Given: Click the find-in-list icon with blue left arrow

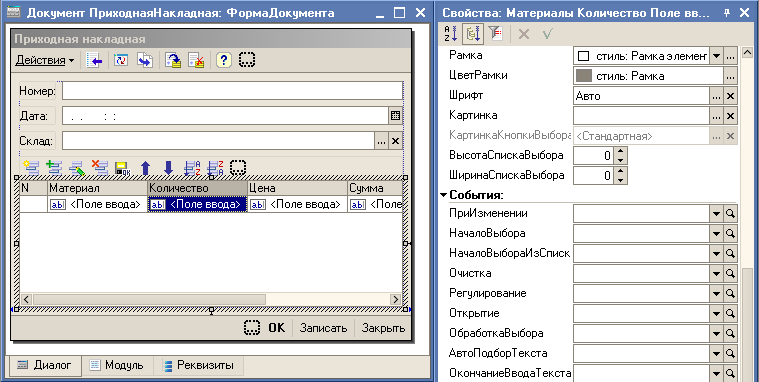Looking at the screenshot, I should coord(94,61).
